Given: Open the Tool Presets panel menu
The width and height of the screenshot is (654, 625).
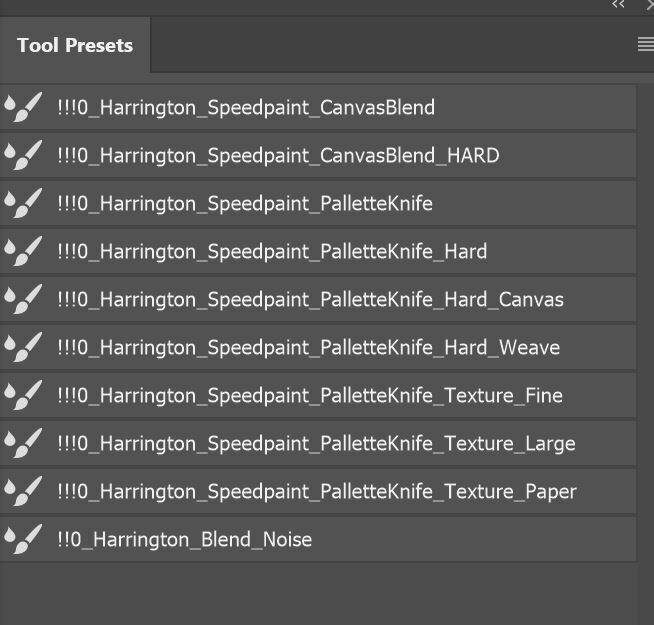Looking at the screenshot, I should [x=645, y=45].
